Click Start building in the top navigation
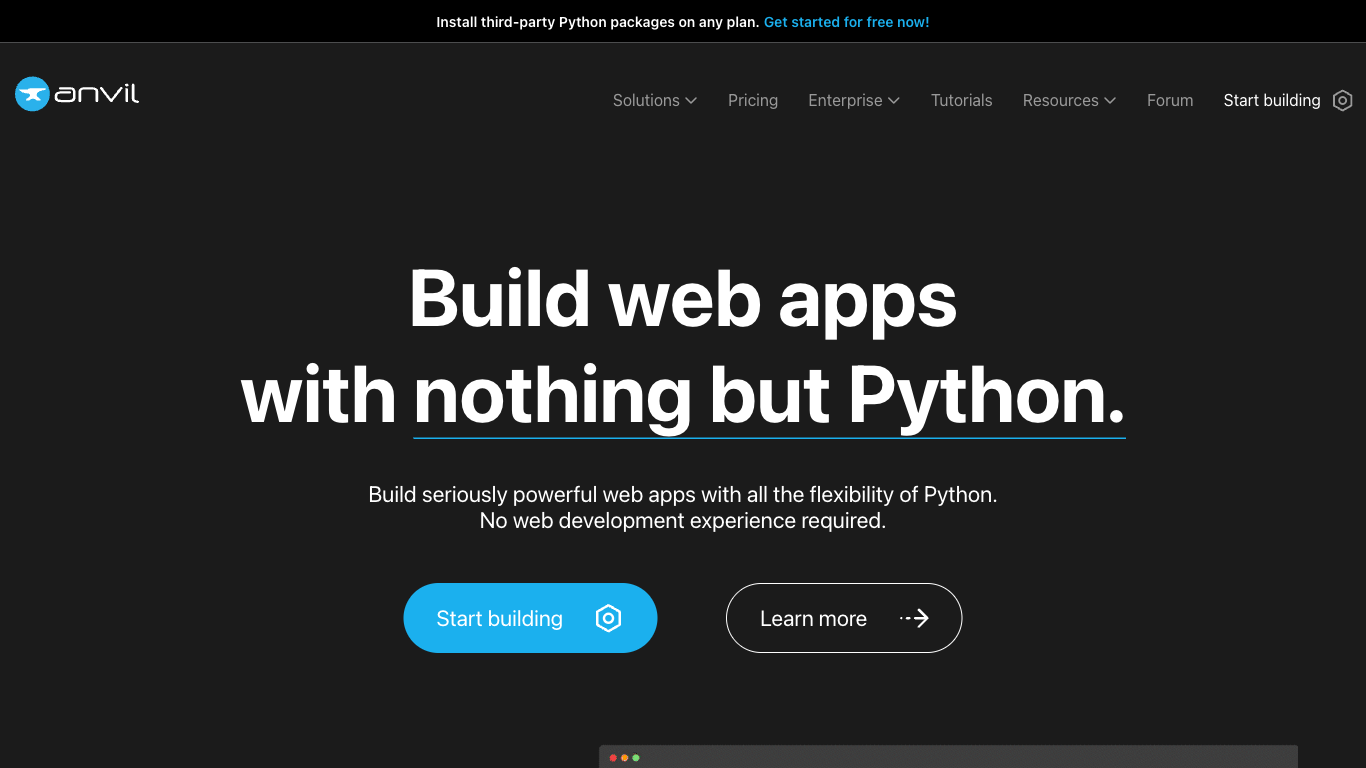This screenshot has height=768, width=1366. pyautogui.click(x=1272, y=100)
